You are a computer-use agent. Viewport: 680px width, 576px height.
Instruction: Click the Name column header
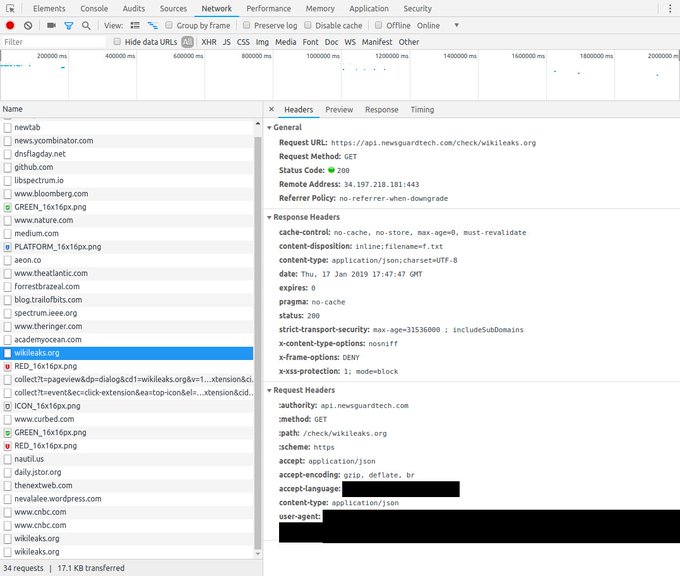point(131,109)
